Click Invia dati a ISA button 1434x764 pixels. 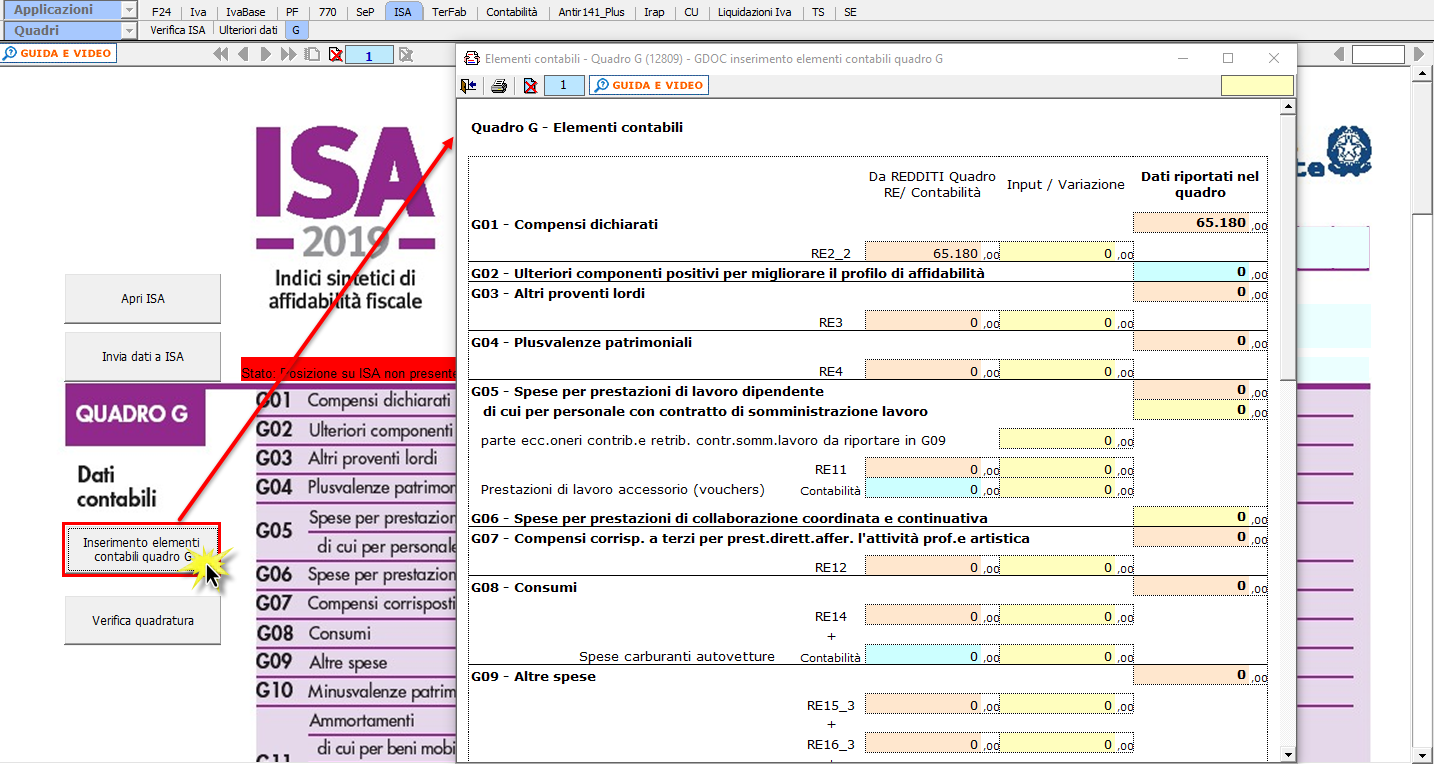pos(142,356)
